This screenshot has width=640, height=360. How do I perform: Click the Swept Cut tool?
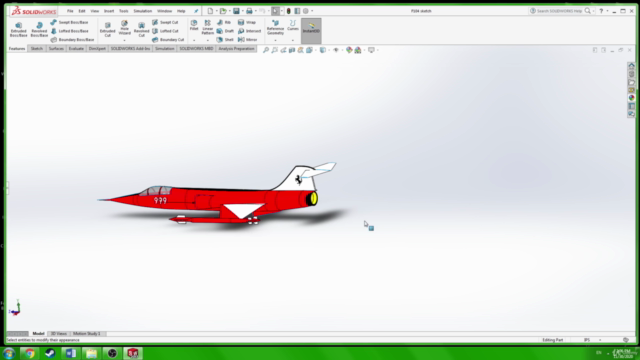(165, 22)
